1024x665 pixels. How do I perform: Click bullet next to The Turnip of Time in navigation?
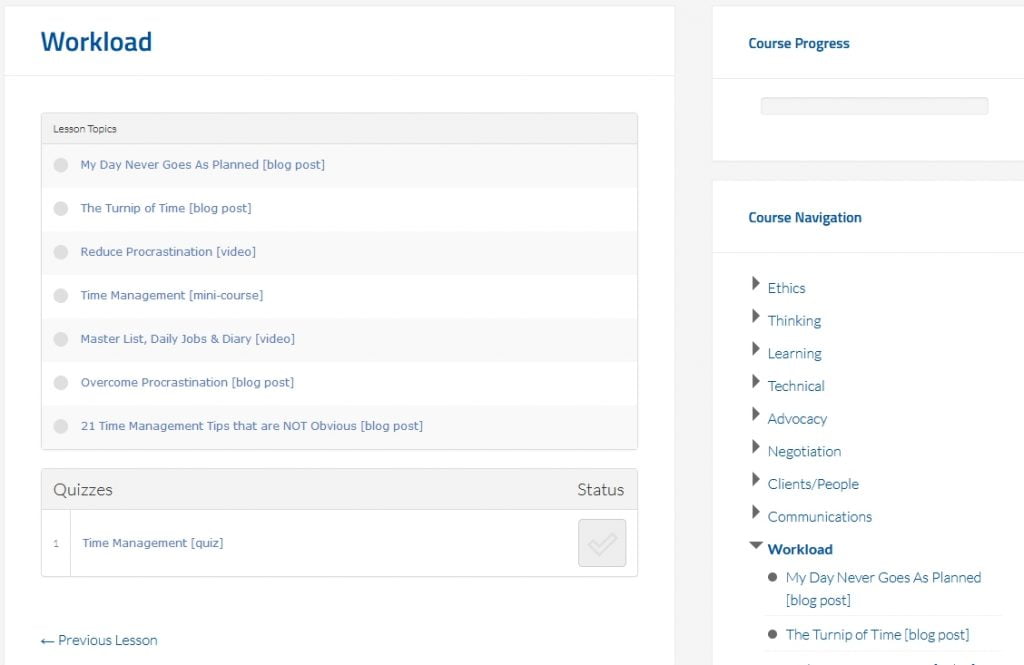tap(773, 634)
